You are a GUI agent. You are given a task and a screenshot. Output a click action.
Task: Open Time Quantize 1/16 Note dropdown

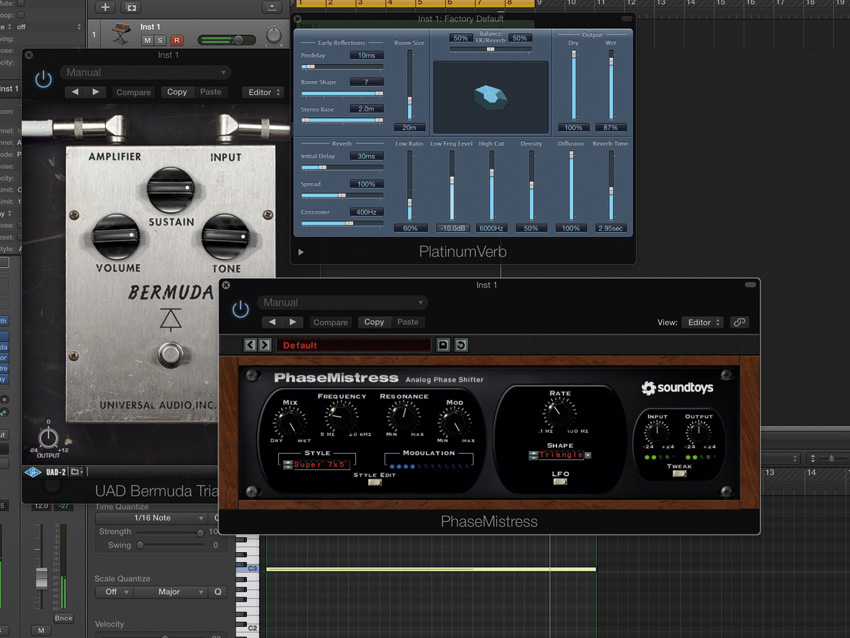[x=152, y=518]
